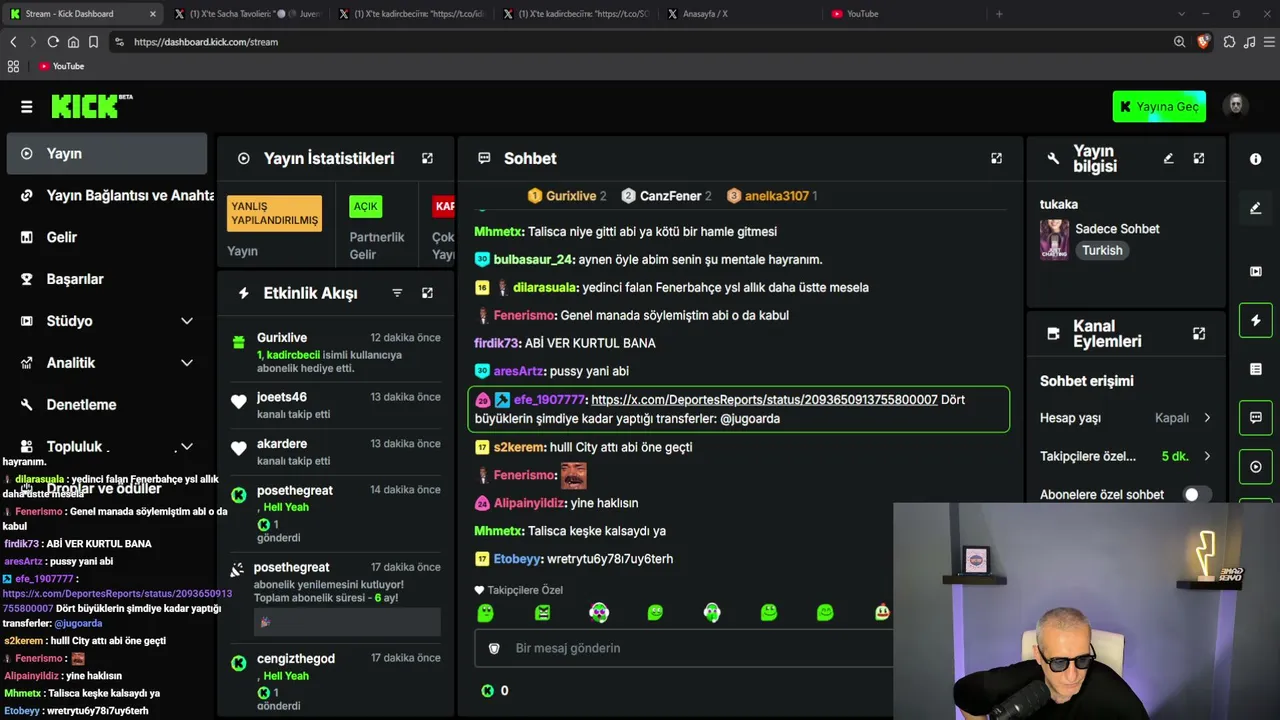1280x720 pixels.
Task: Insert the angry square green emote
Action: (542, 612)
